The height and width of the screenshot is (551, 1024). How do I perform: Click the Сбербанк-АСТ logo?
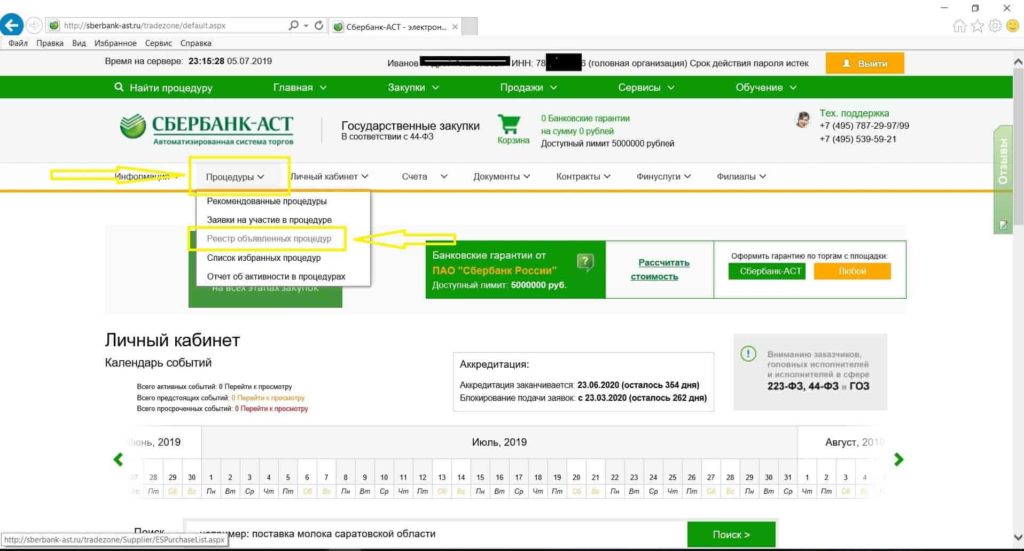[207, 129]
